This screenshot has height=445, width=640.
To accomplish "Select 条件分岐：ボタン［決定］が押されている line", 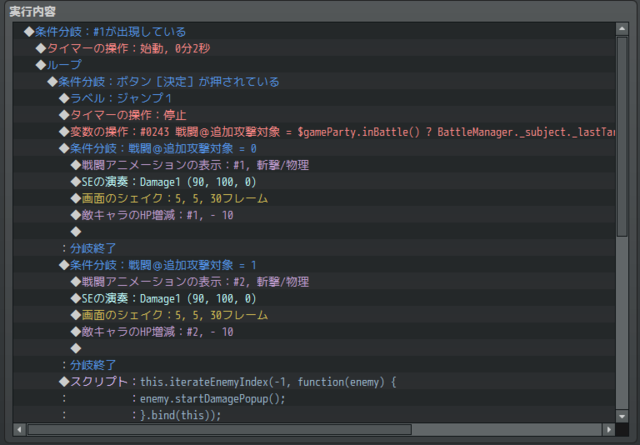I will coord(314,82).
